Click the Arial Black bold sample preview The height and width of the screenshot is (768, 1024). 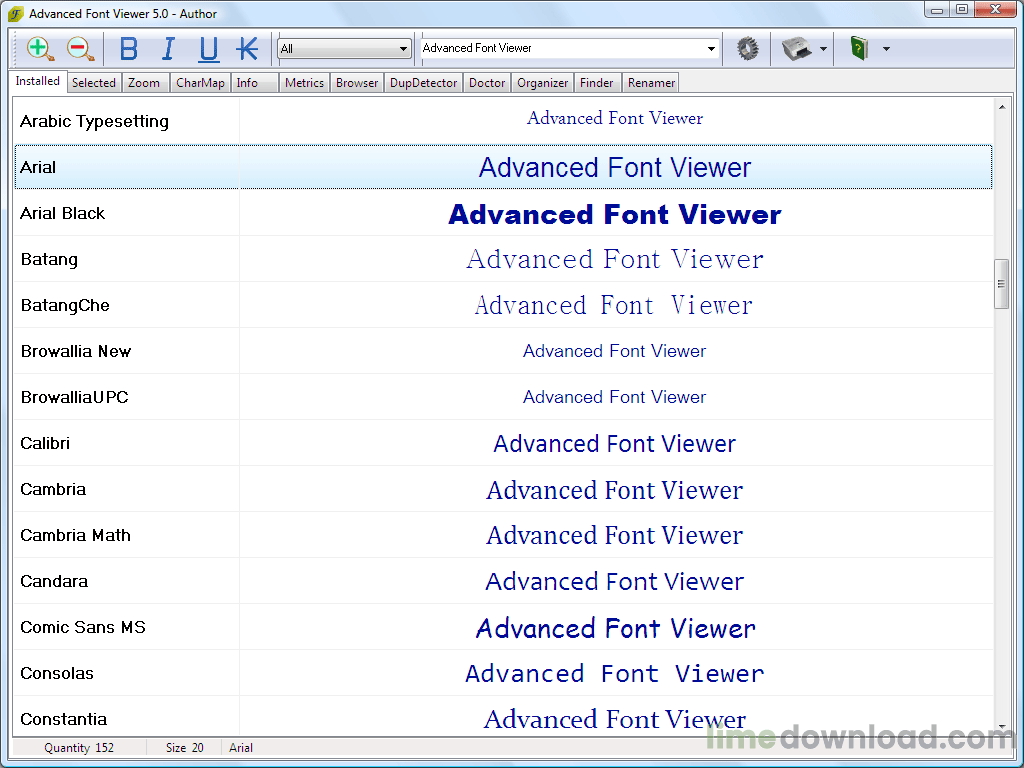tap(615, 214)
